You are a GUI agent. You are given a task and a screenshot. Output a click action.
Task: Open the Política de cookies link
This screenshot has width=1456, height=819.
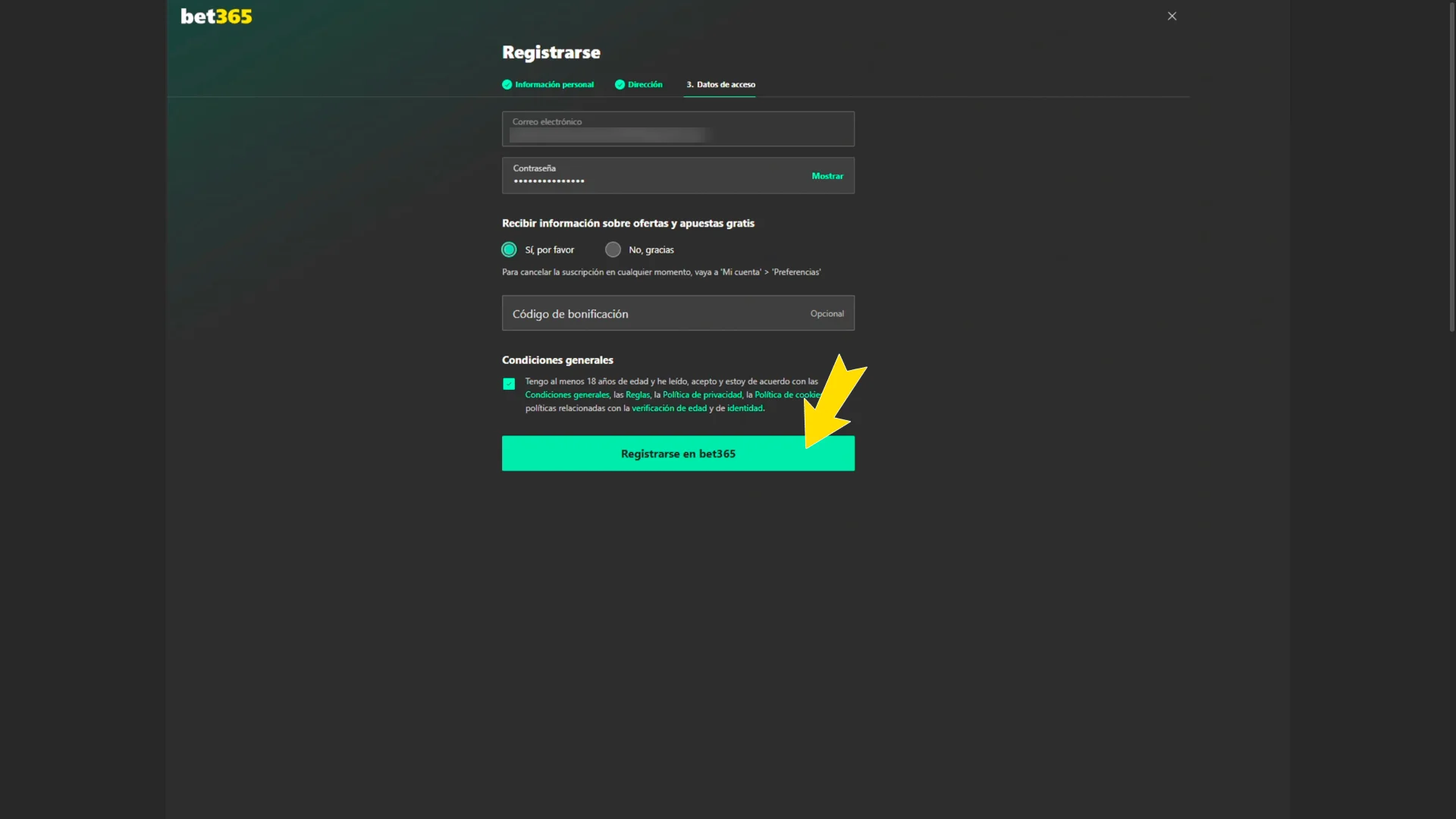point(786,394)
